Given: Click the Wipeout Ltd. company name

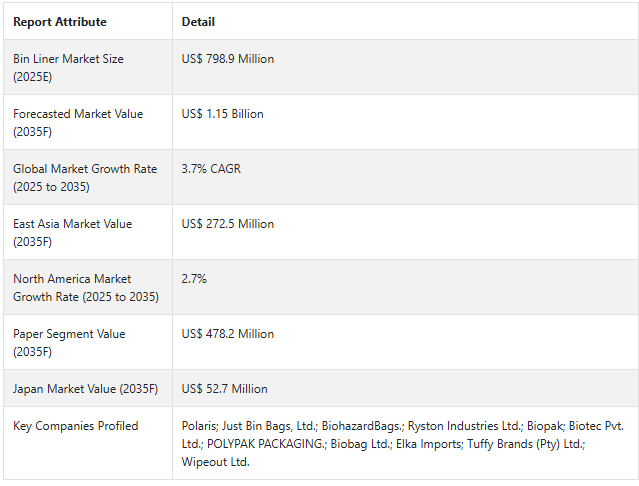Looking at the screenshot, I should [x=215, y=462].
